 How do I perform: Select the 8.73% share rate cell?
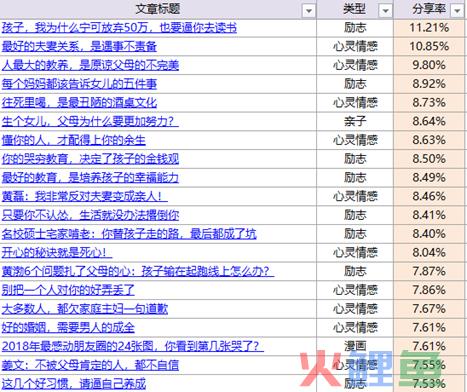click(x=429, y=102)
